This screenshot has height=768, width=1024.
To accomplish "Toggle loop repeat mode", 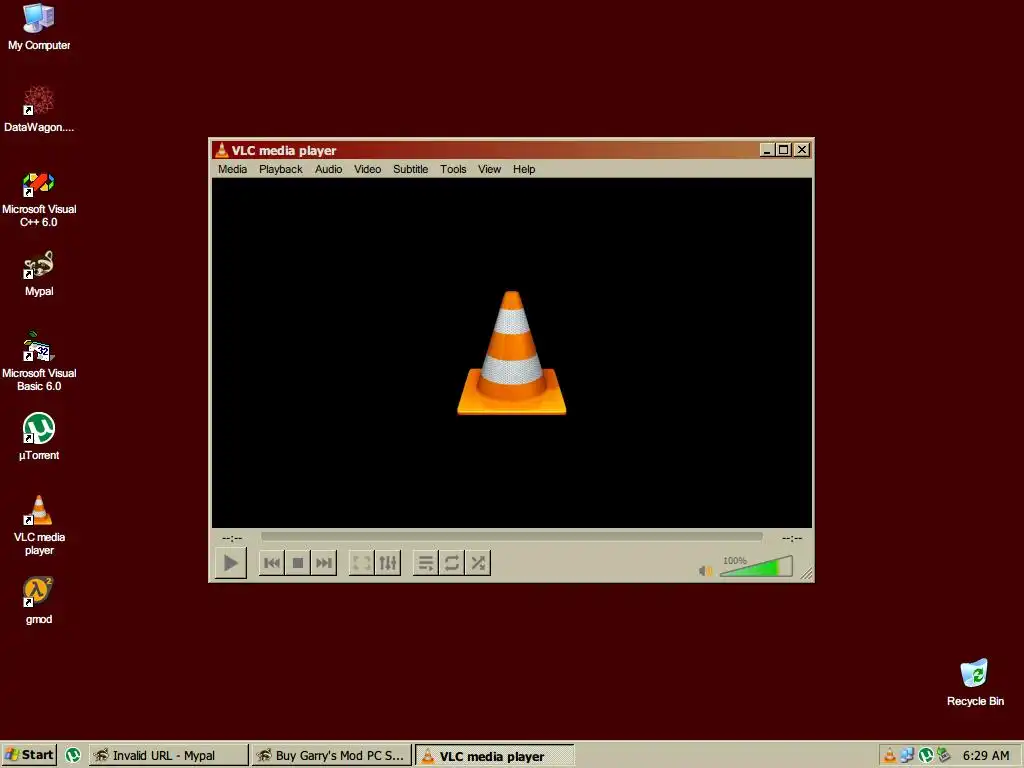I will [451, 563].
